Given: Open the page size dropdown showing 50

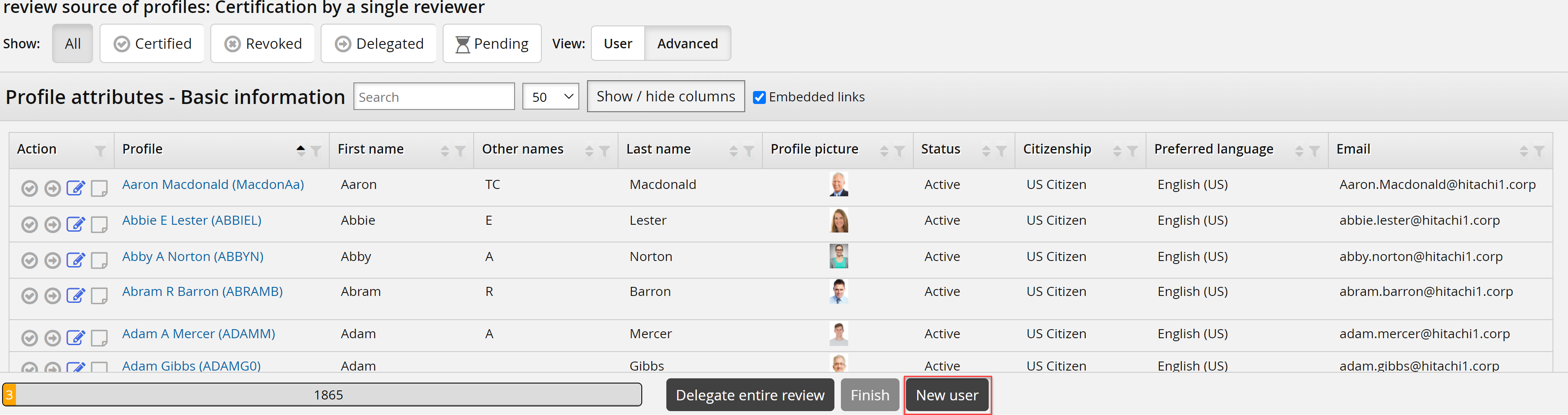Looking at the screenshot, I should (550, 96).
